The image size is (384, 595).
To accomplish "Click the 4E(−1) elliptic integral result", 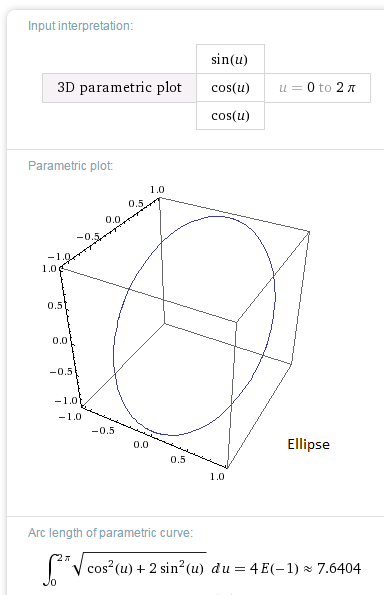I will (x=272, y=568).
